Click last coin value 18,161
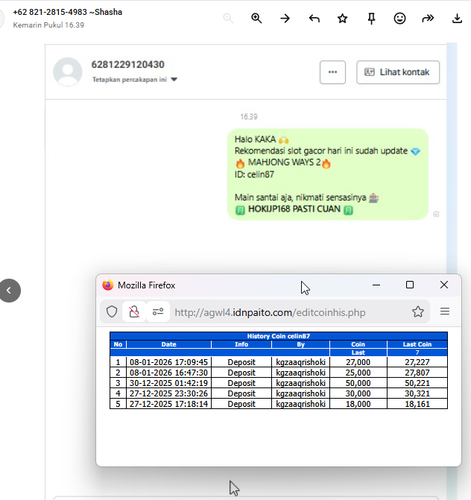This screenshot has width=471, height=500. [x=417, y=404]
